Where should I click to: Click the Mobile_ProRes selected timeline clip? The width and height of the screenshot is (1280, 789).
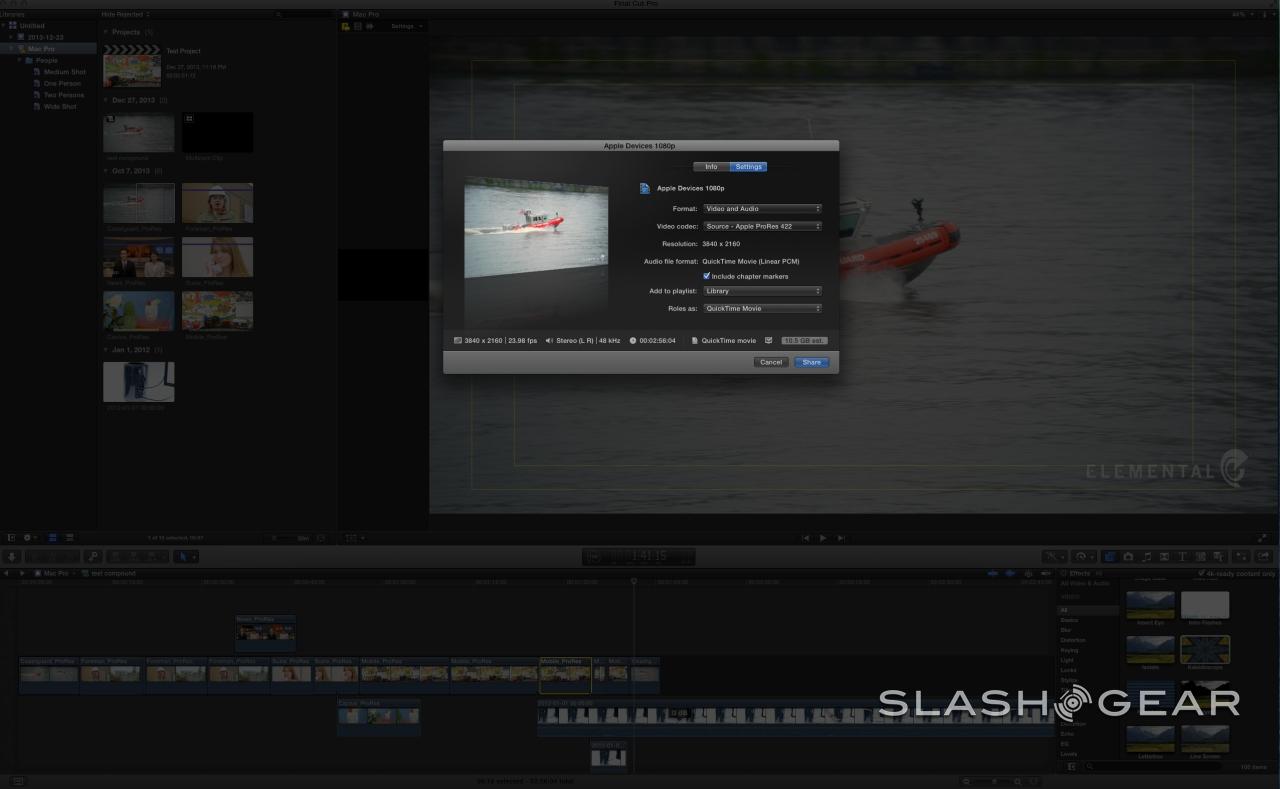pyautogui.click(x=565, y=675)
